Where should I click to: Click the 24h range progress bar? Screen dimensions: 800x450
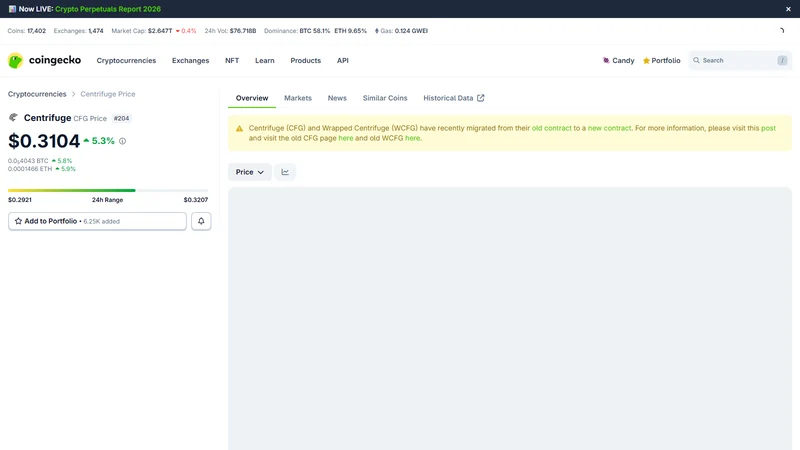[108, 190]
